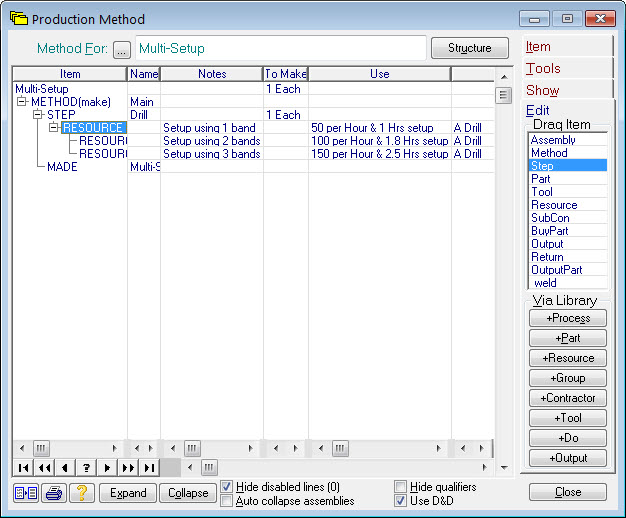Click '150 per Hour & 2.5 Hrs setup' cell
The width and height of the screenshot is (626, 518).
pos(380,154)
